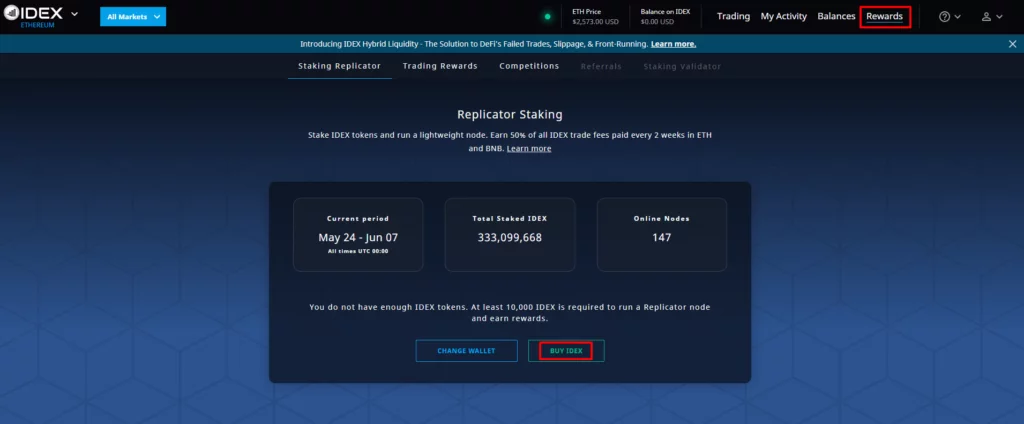Open the Competitions tab
Viewport: 1024px width, 424px height.
click(x=529, y=66)
